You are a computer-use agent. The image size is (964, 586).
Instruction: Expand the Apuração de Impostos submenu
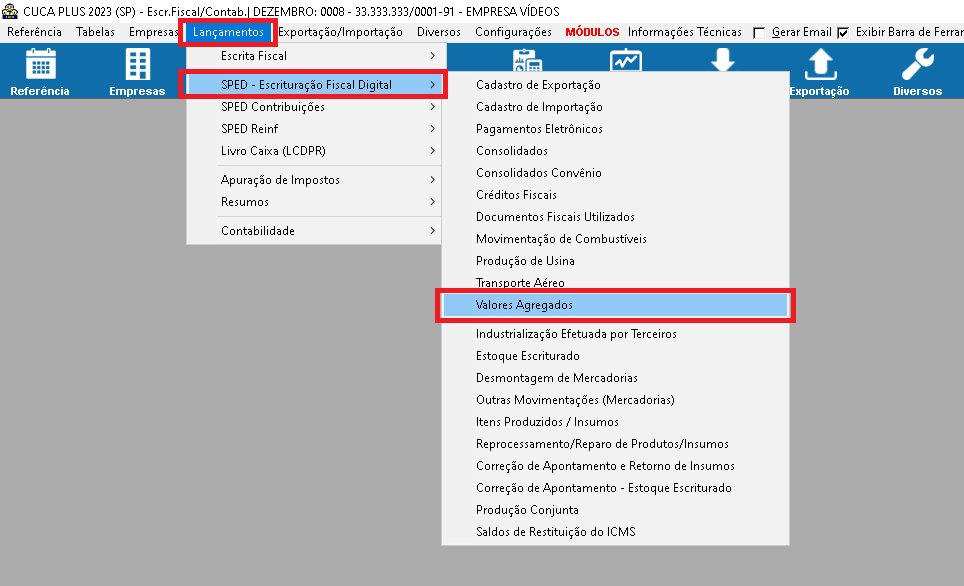[314, 180]
